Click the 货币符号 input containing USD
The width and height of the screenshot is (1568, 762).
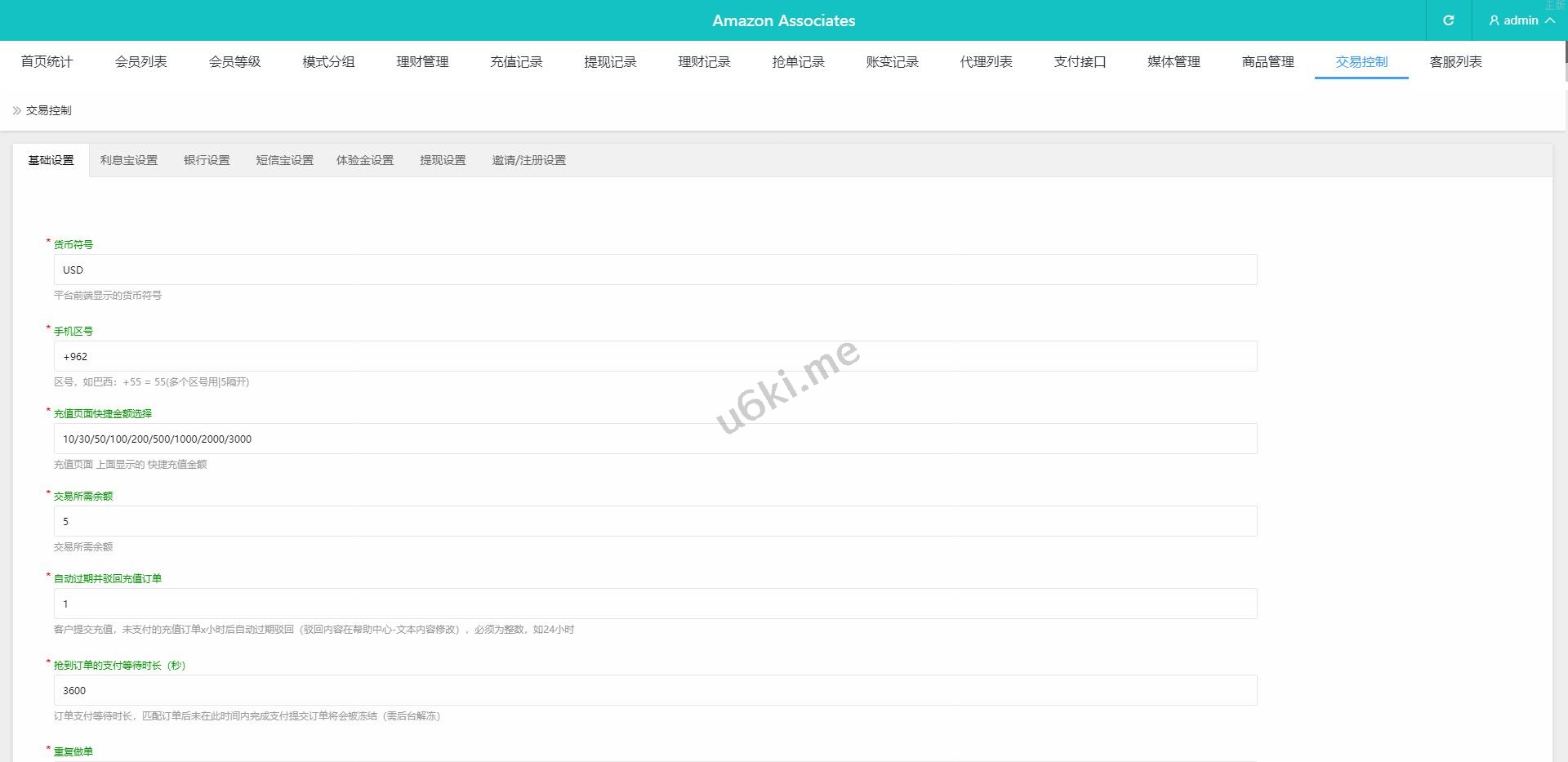pyautogui.click(x=655, y=270)
